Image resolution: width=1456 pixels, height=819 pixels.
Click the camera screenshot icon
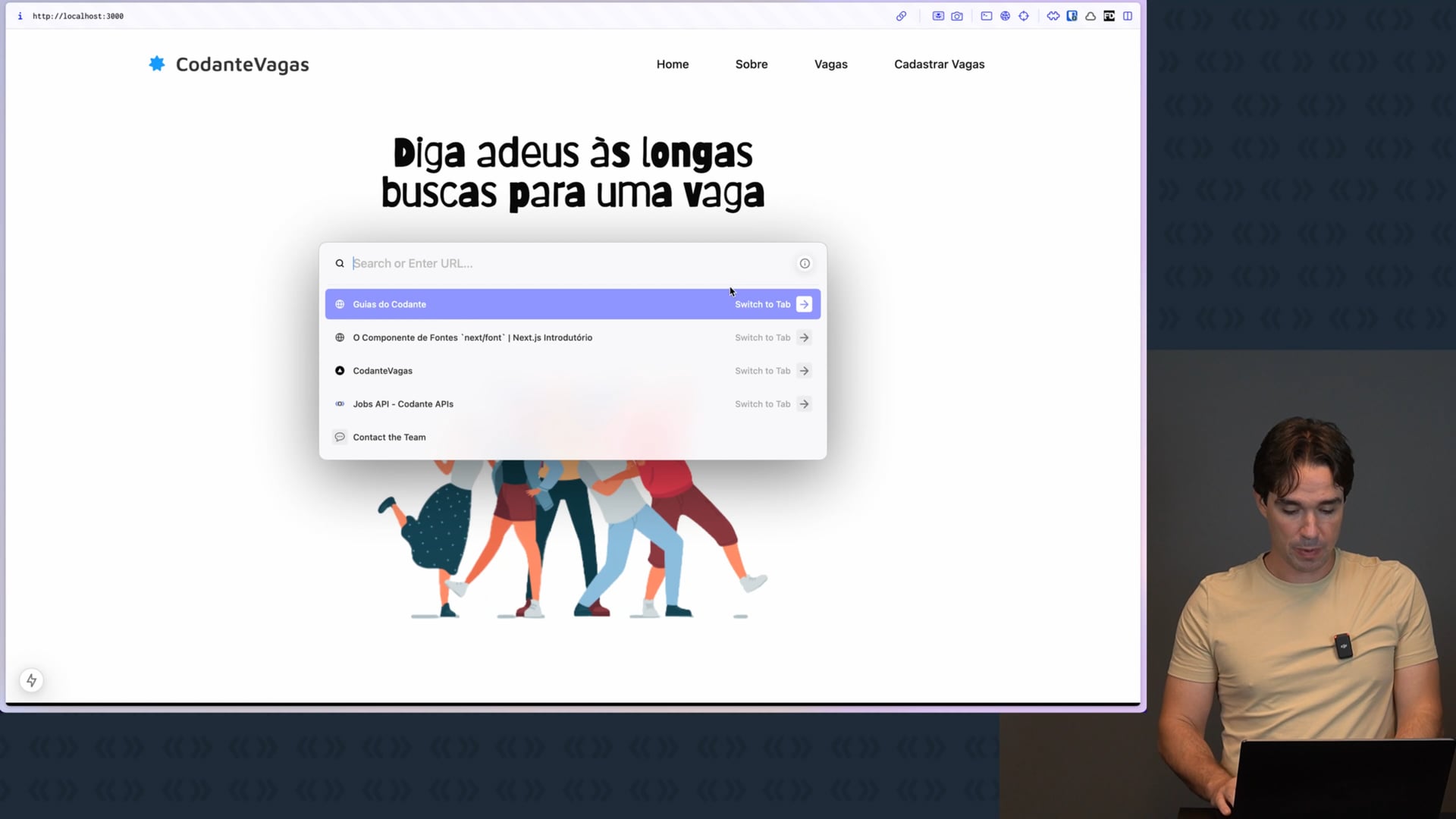point(957,16)
